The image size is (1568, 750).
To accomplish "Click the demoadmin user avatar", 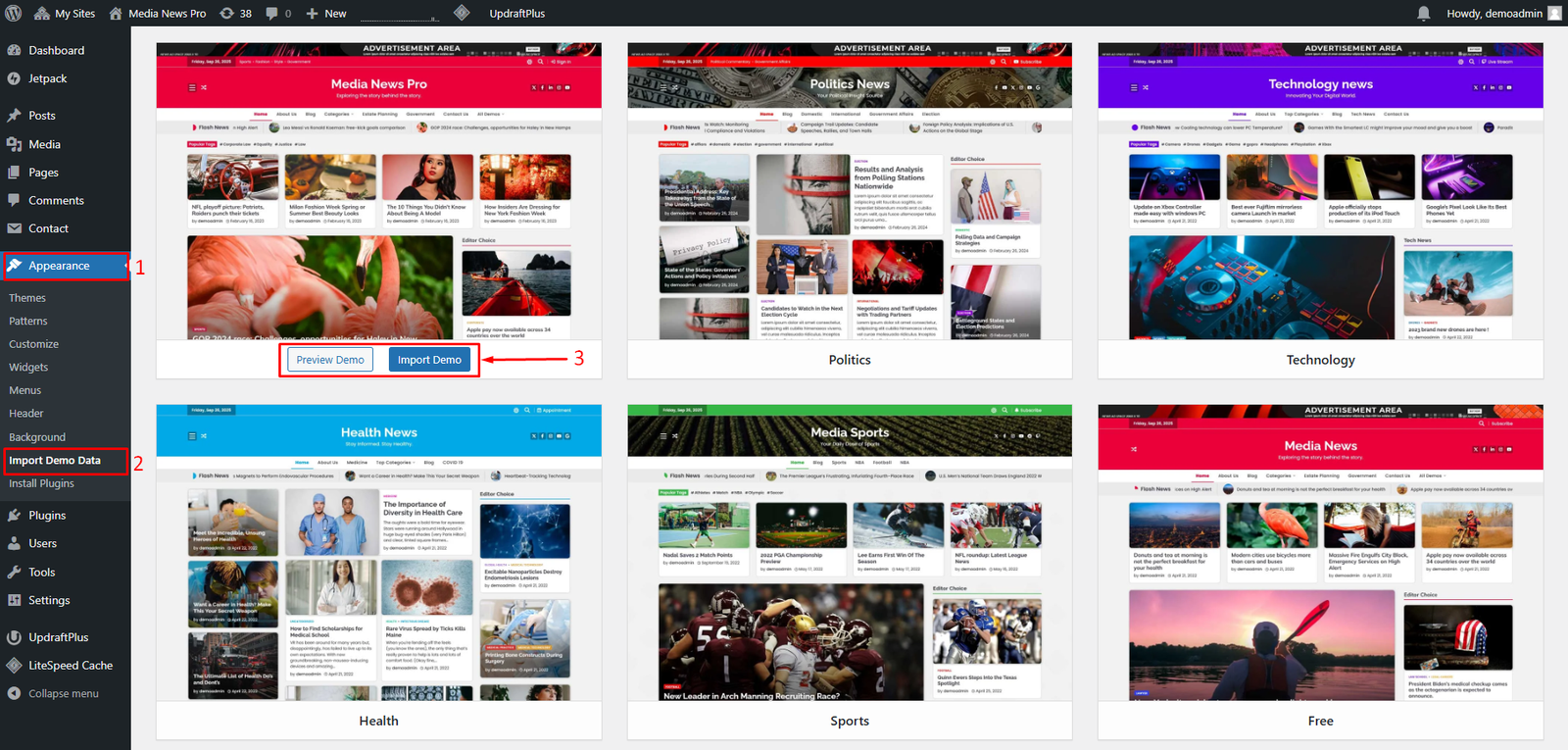I will (1554, 13).
